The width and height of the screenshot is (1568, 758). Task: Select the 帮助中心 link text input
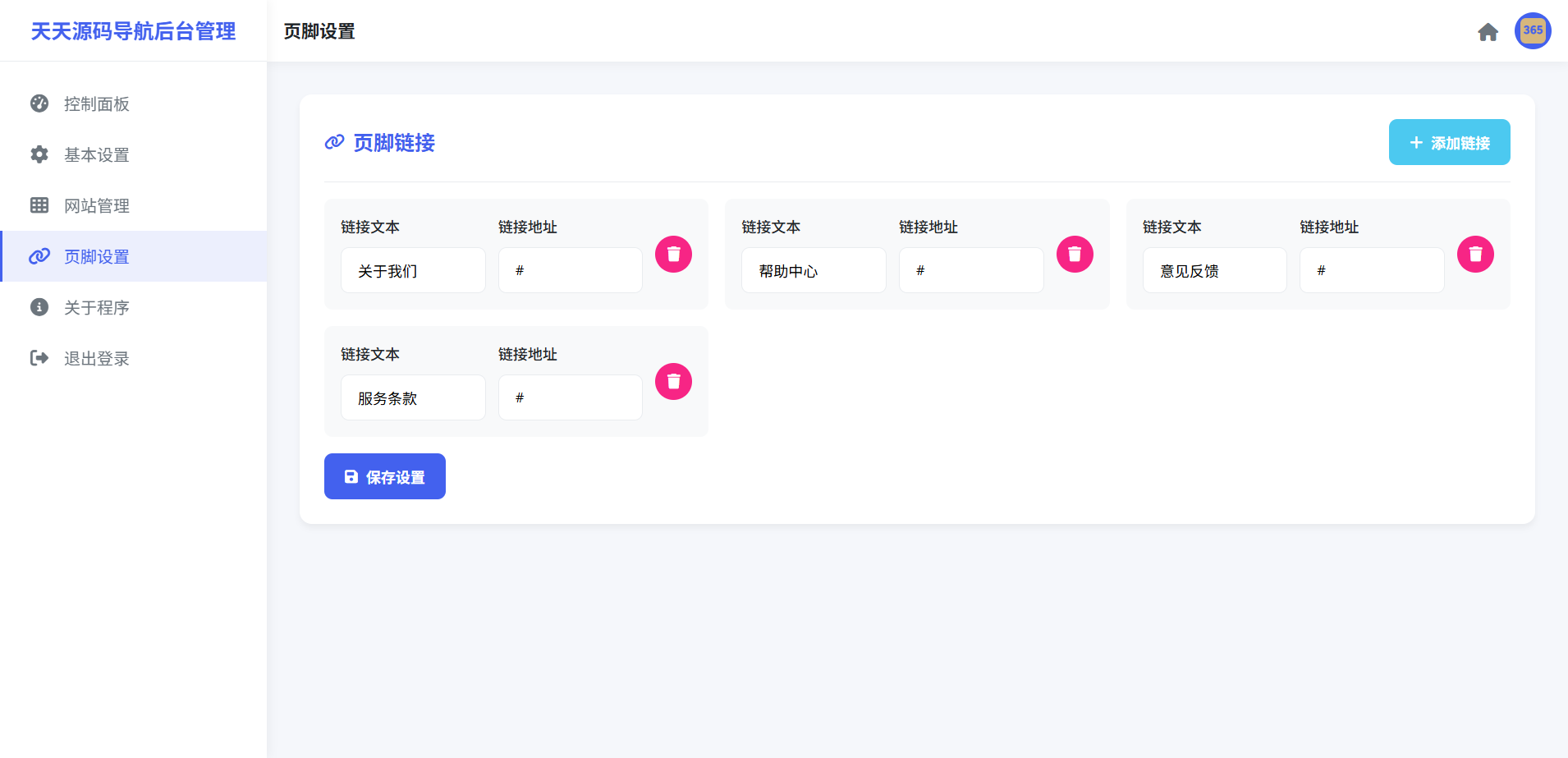click(813, 269)
